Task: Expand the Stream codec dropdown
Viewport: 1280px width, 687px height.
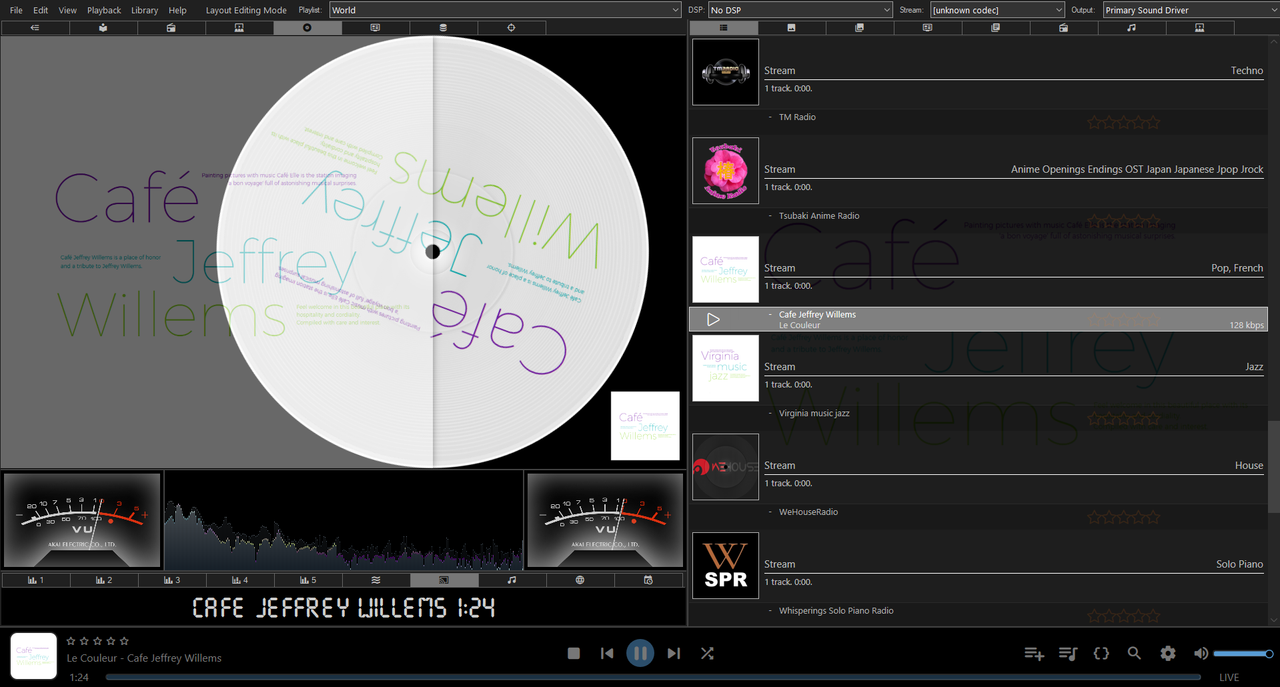Action: point(997,10)
